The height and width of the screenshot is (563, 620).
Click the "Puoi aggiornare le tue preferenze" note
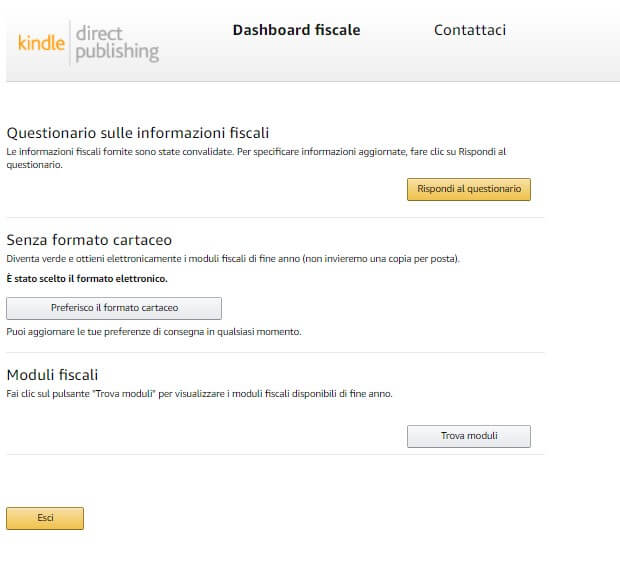tap(153, 331)
